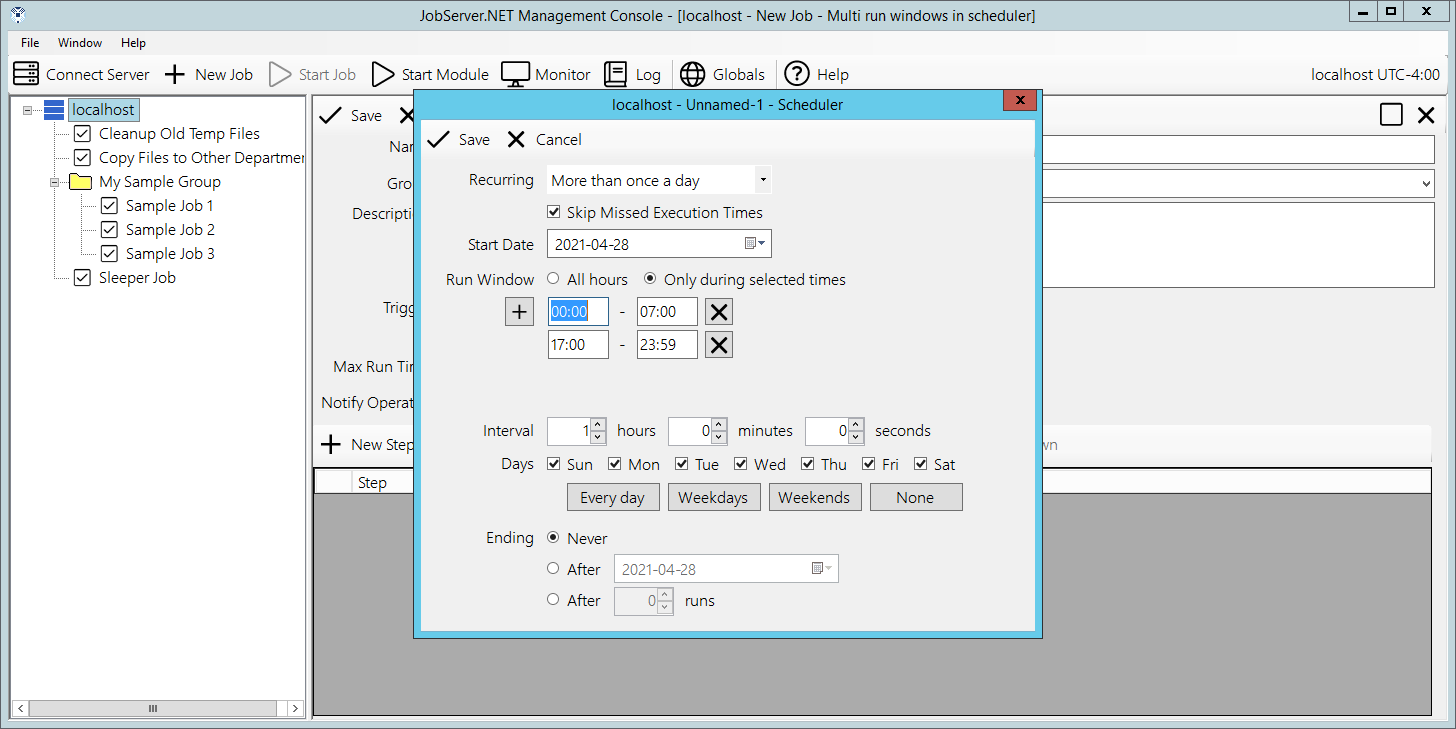Open the Log viewer
Screen dimensions: 1456x729
tap(633, 74)
